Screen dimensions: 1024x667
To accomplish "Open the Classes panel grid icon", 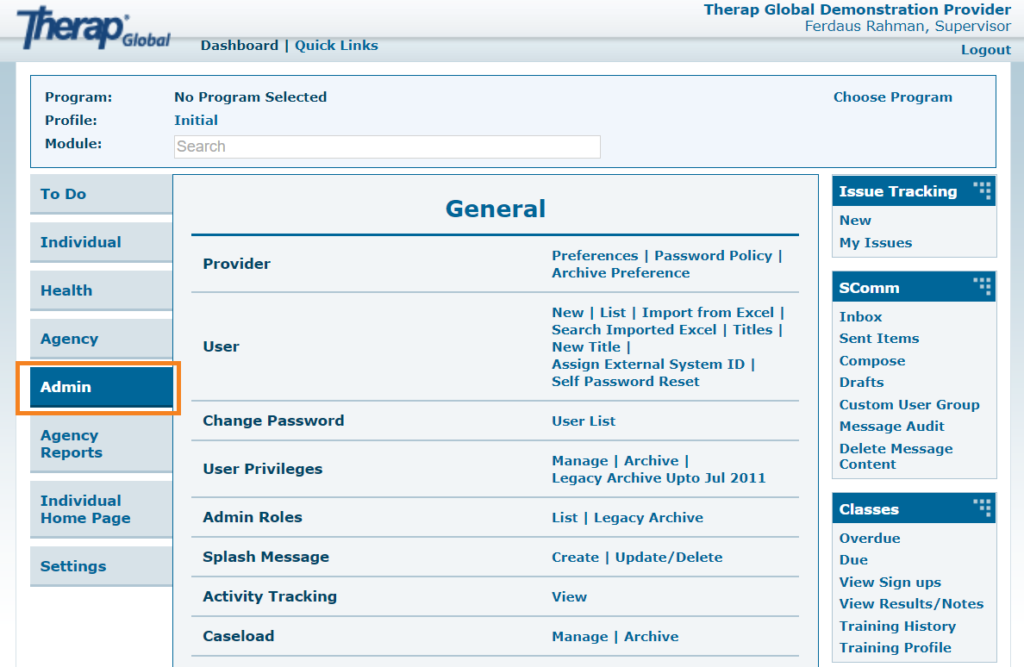I will coord(982,508).
